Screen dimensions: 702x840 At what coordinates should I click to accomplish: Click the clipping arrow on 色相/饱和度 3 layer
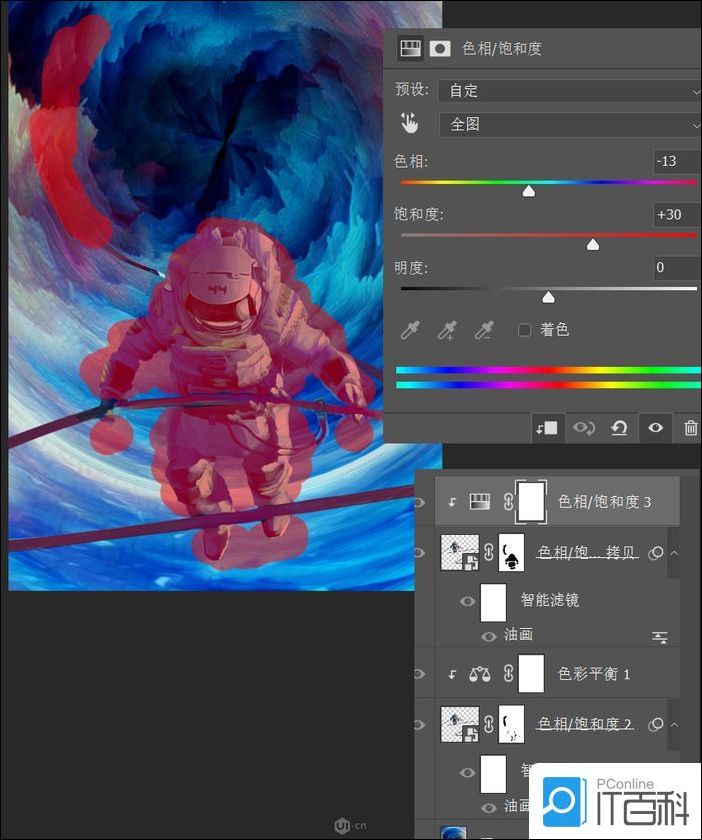(x=452, y=502)
